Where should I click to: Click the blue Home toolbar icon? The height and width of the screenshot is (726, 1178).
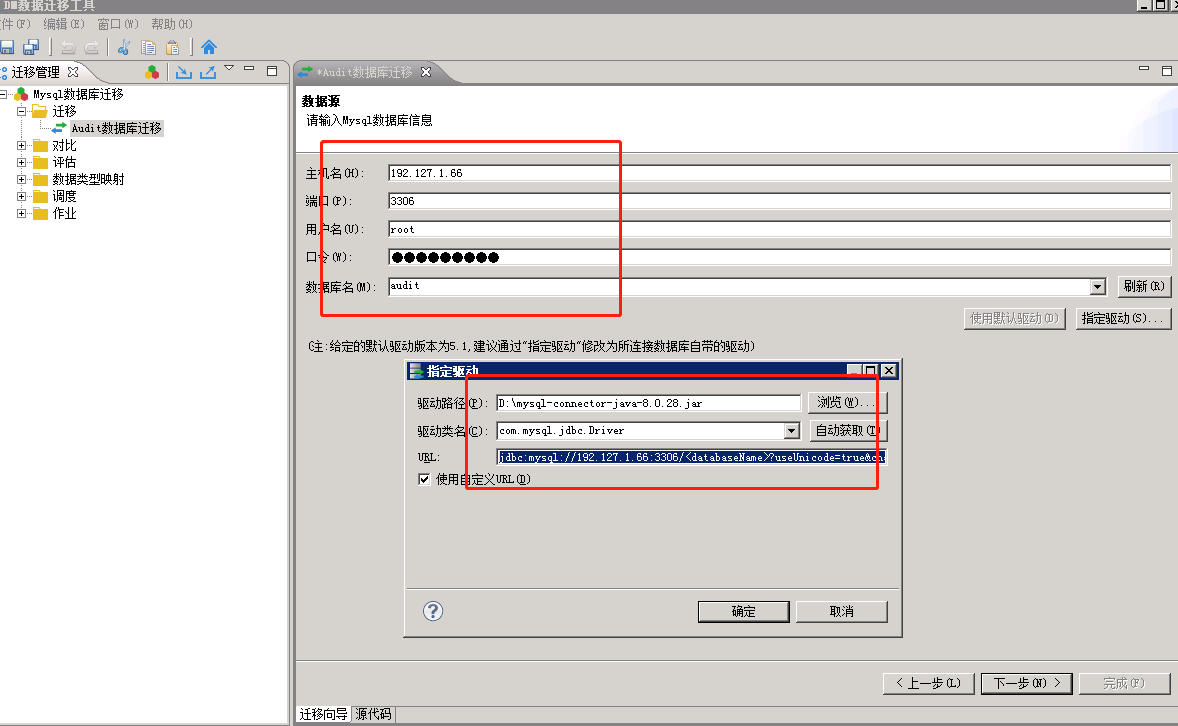click(208, 47)
